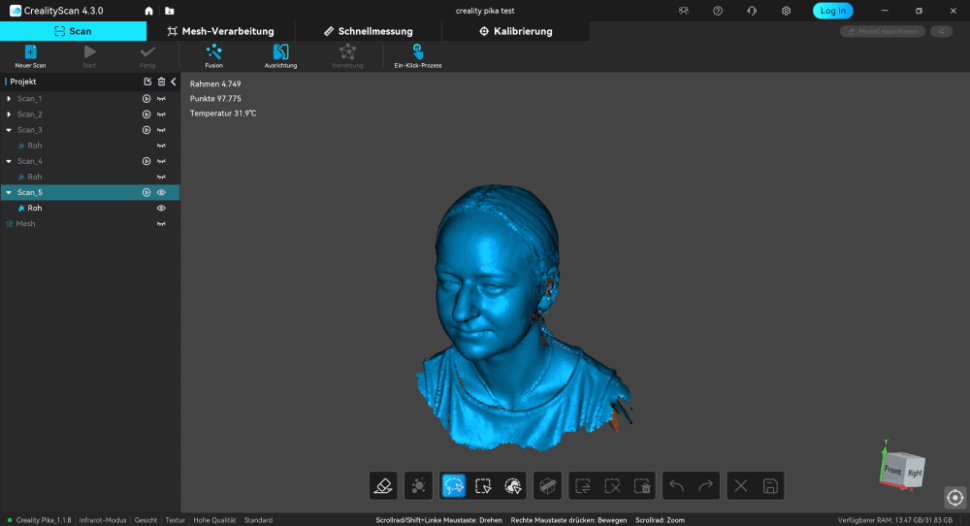The width and height of the screenshot is (970, 526).
Task: Click the Front face of view cube
Action: coord(892,470)
